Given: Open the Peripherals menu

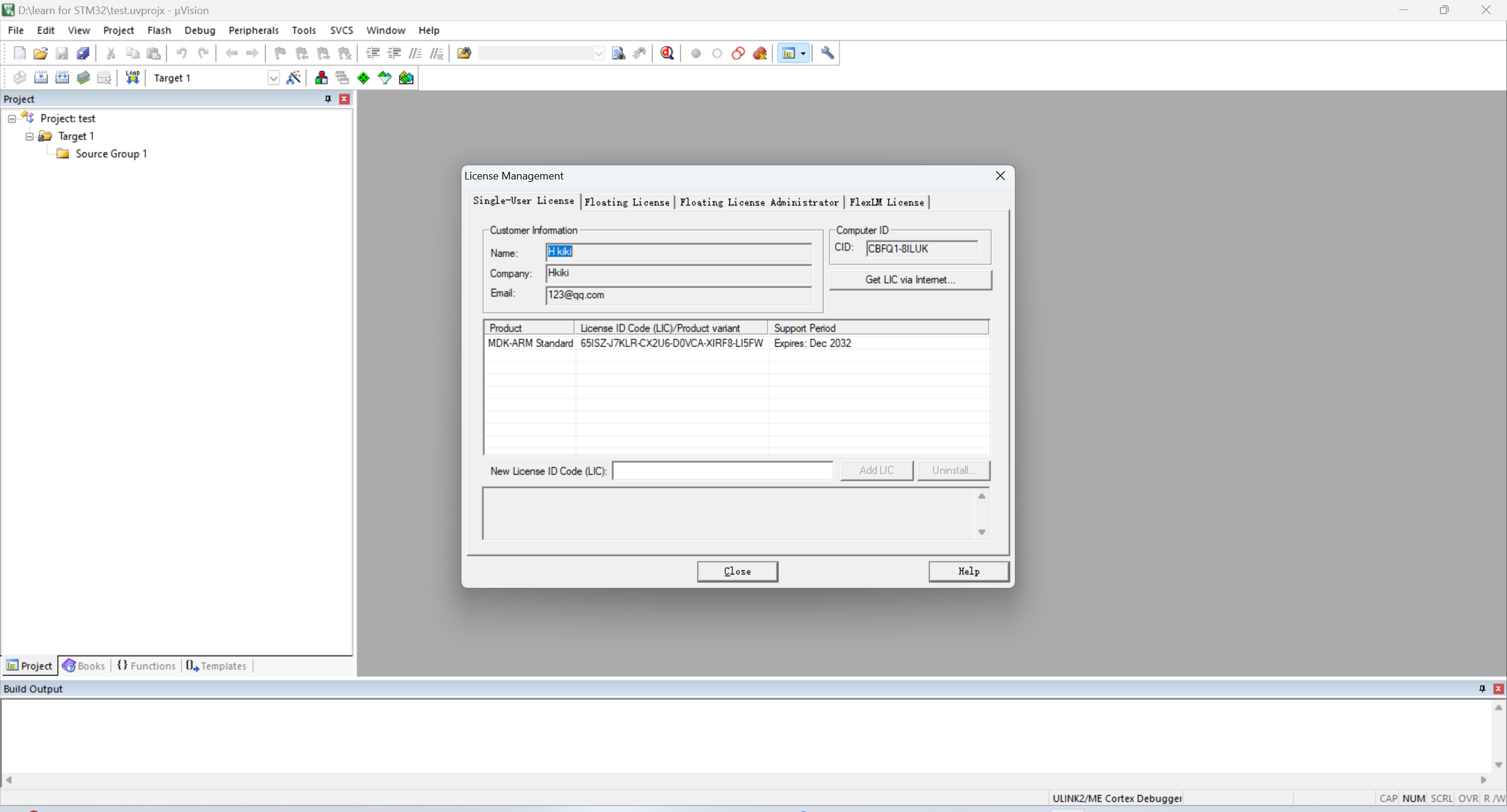Looking at the screenshot, I should click(253, 30).
